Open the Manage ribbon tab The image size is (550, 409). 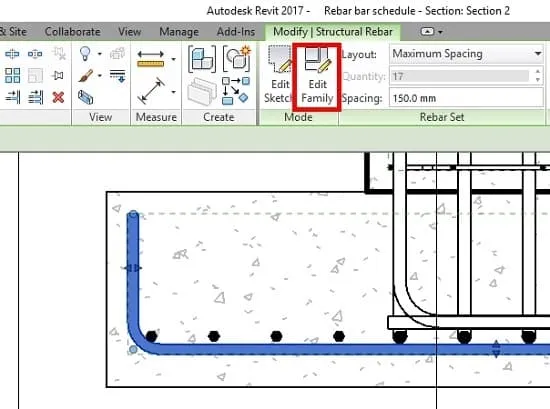coord(179,32)
